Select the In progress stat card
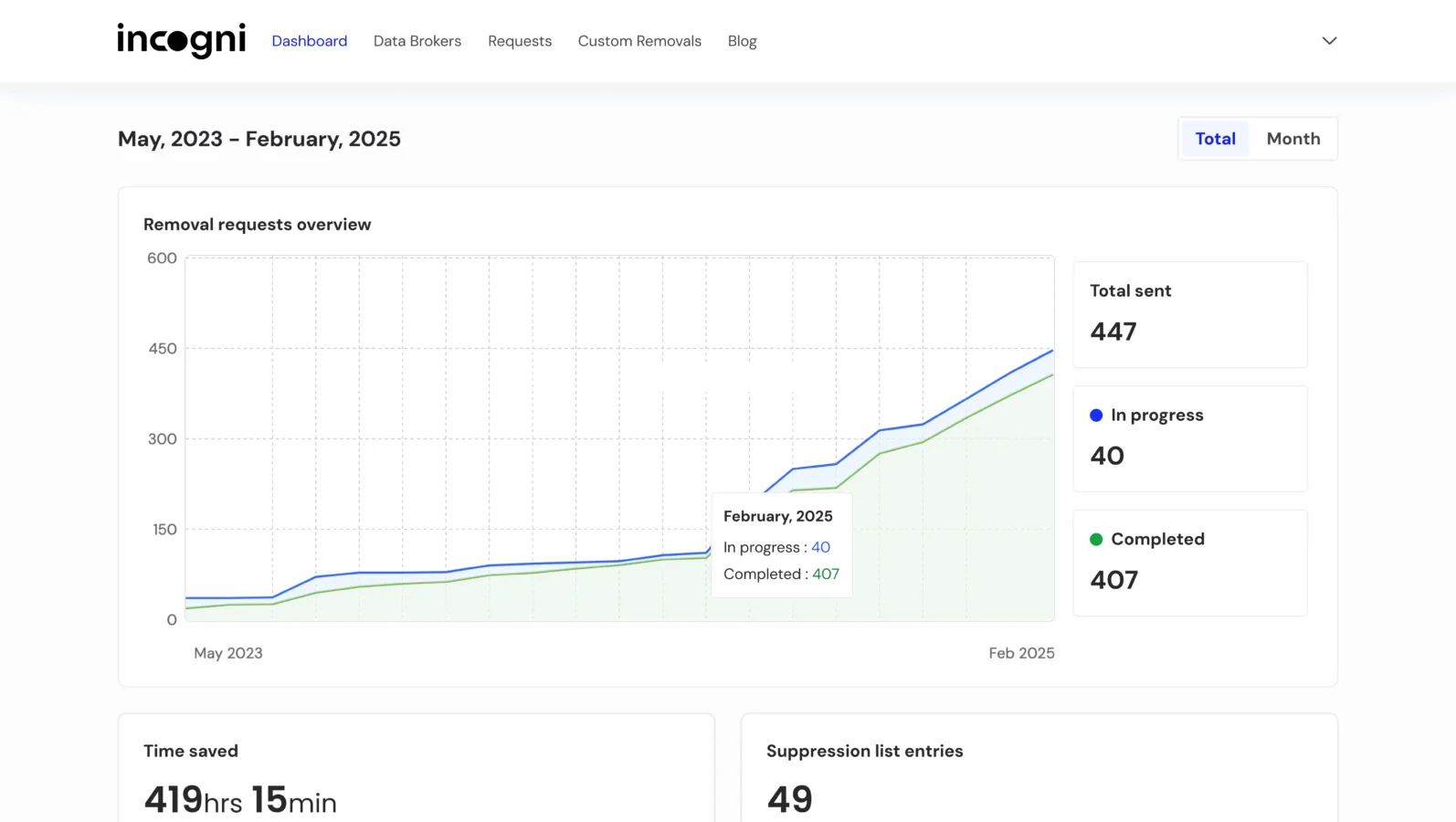 [x=1189, y=438]
